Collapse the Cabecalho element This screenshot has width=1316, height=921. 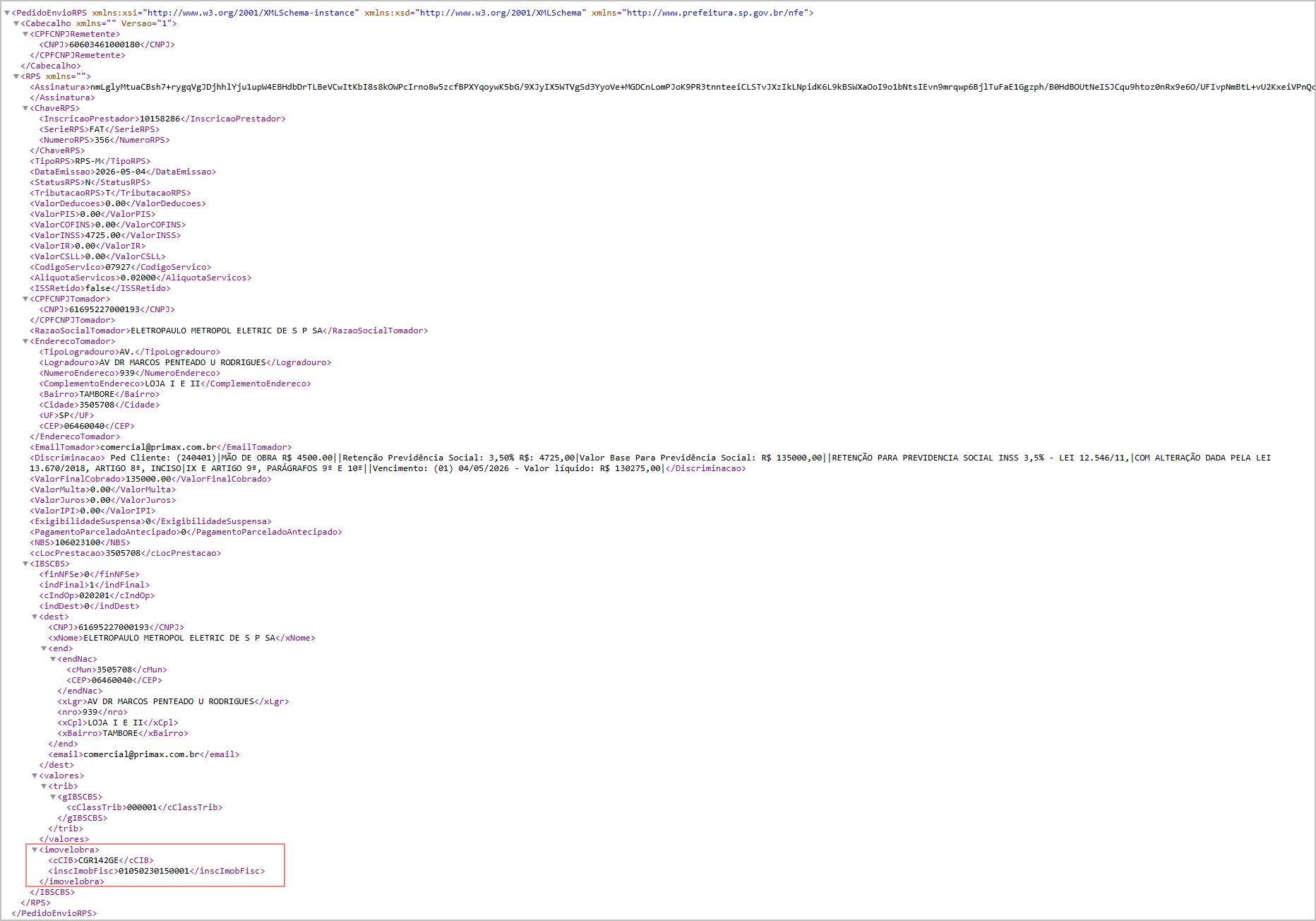pyautogui.click(x=16, y=24)
